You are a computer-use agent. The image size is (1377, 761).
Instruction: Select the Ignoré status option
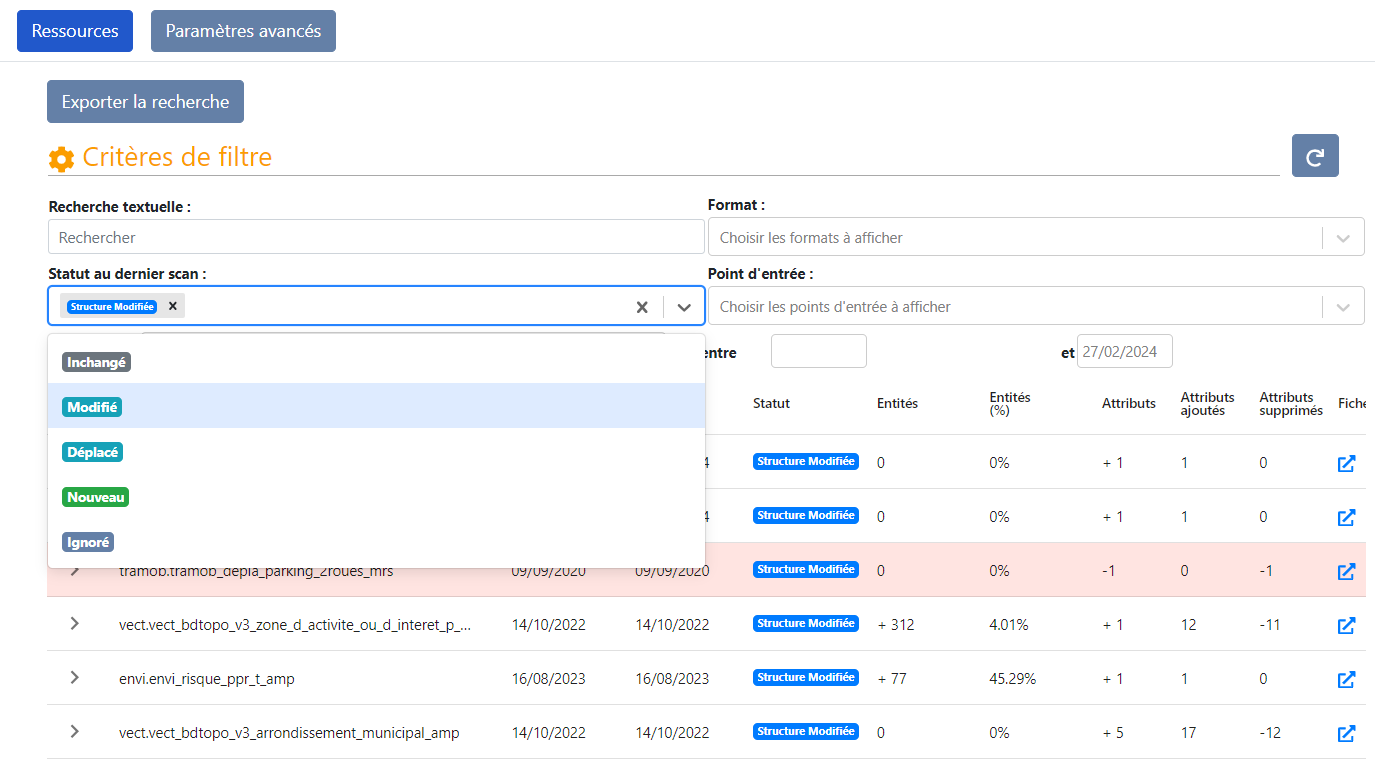[x=376, y=541]
